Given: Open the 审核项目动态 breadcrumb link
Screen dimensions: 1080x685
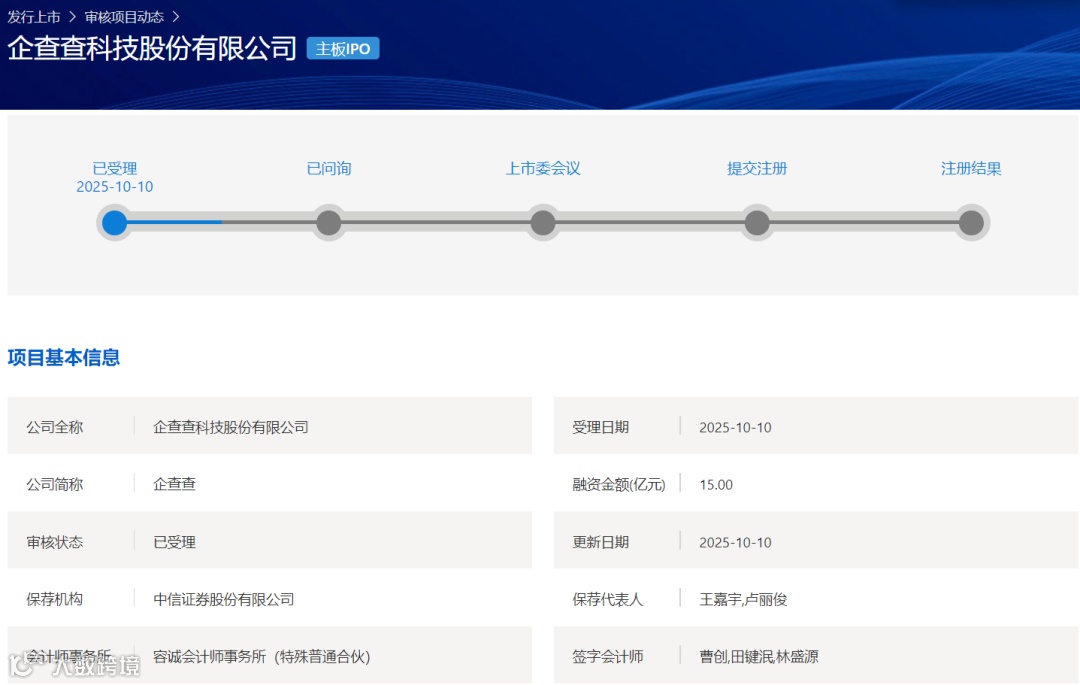Looking at the screenshot, I should (124, 17).
